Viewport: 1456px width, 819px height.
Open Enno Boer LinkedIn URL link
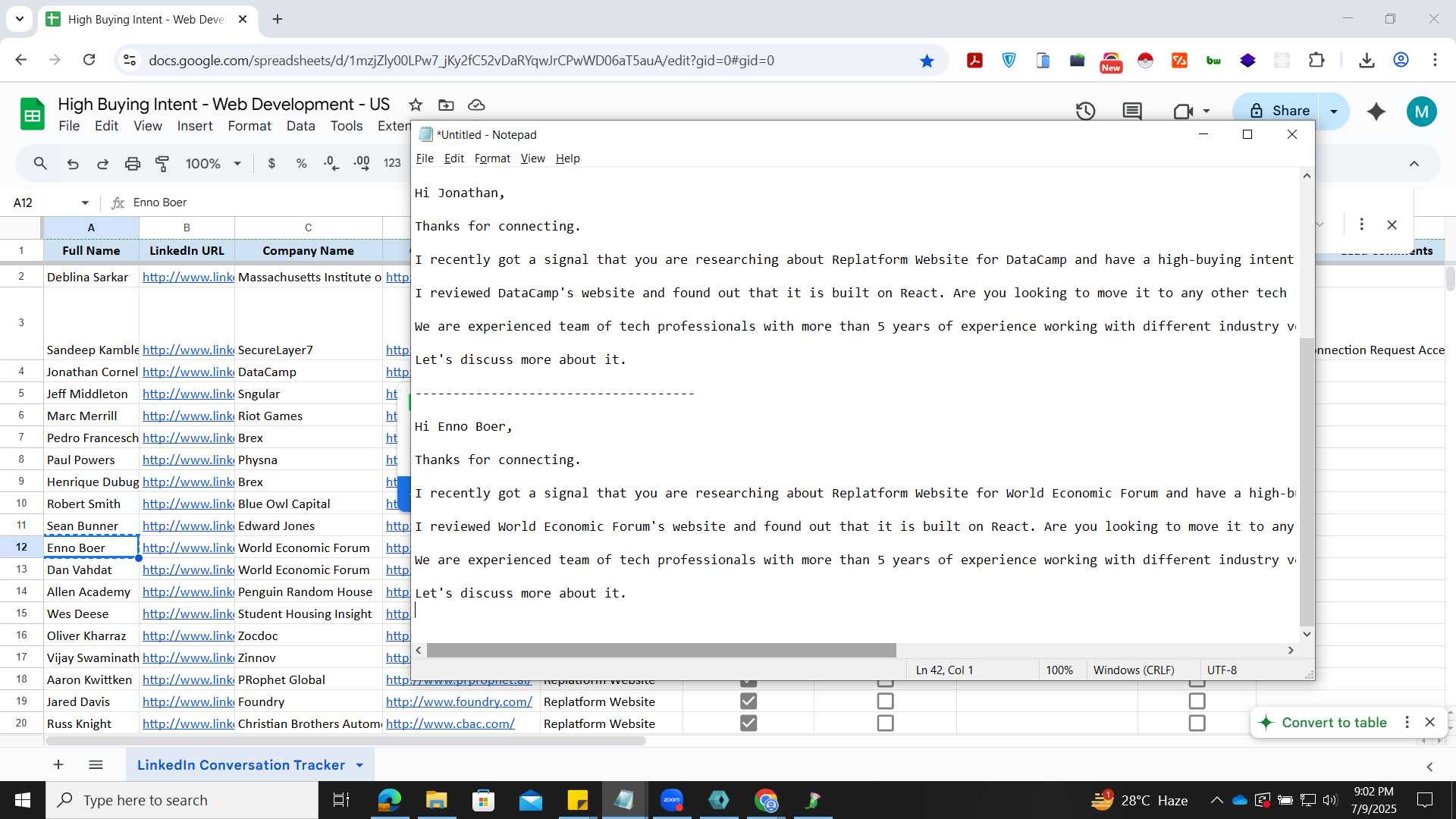click(188, 548)
